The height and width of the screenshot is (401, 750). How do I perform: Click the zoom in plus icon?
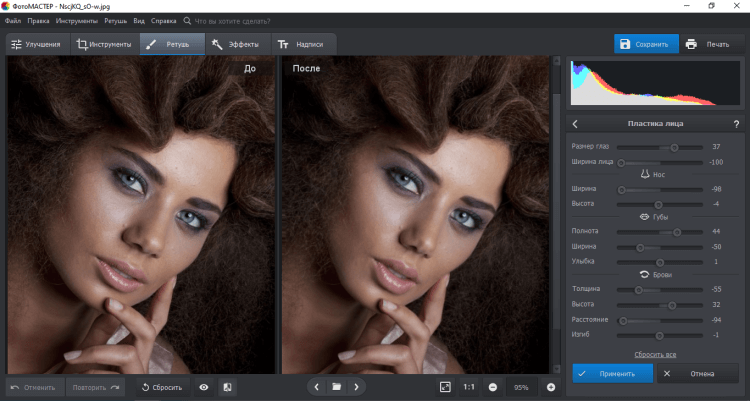coord(550,387)
